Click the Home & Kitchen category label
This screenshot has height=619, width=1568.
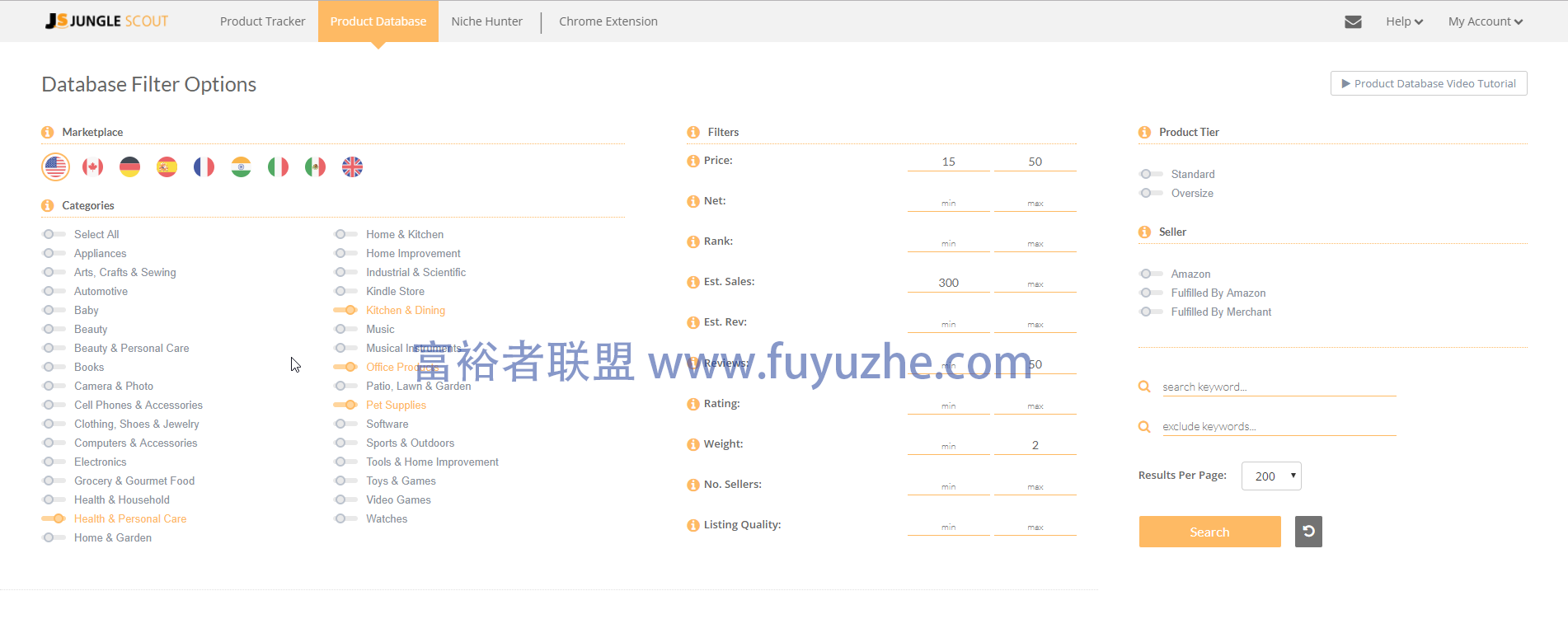405,234
